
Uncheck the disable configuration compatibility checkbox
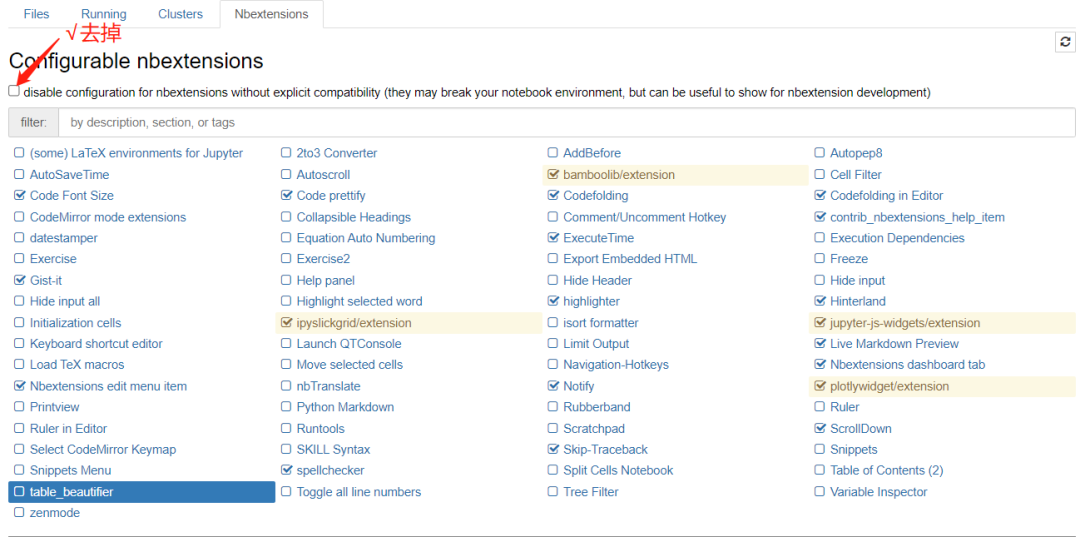click(14, 91)
